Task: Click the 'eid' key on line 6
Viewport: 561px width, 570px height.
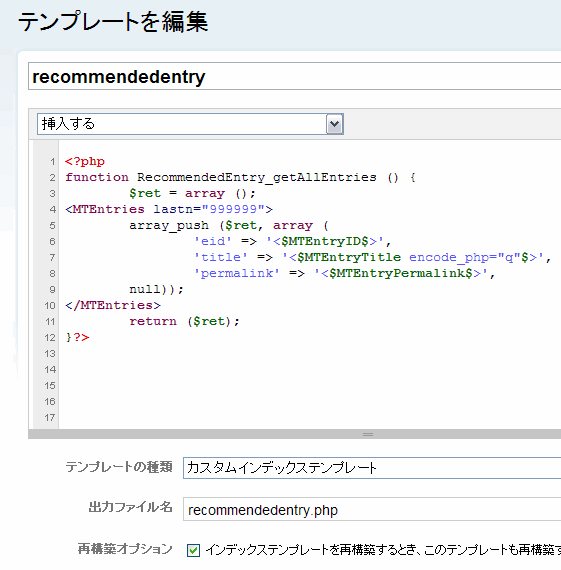Action: 213,241
